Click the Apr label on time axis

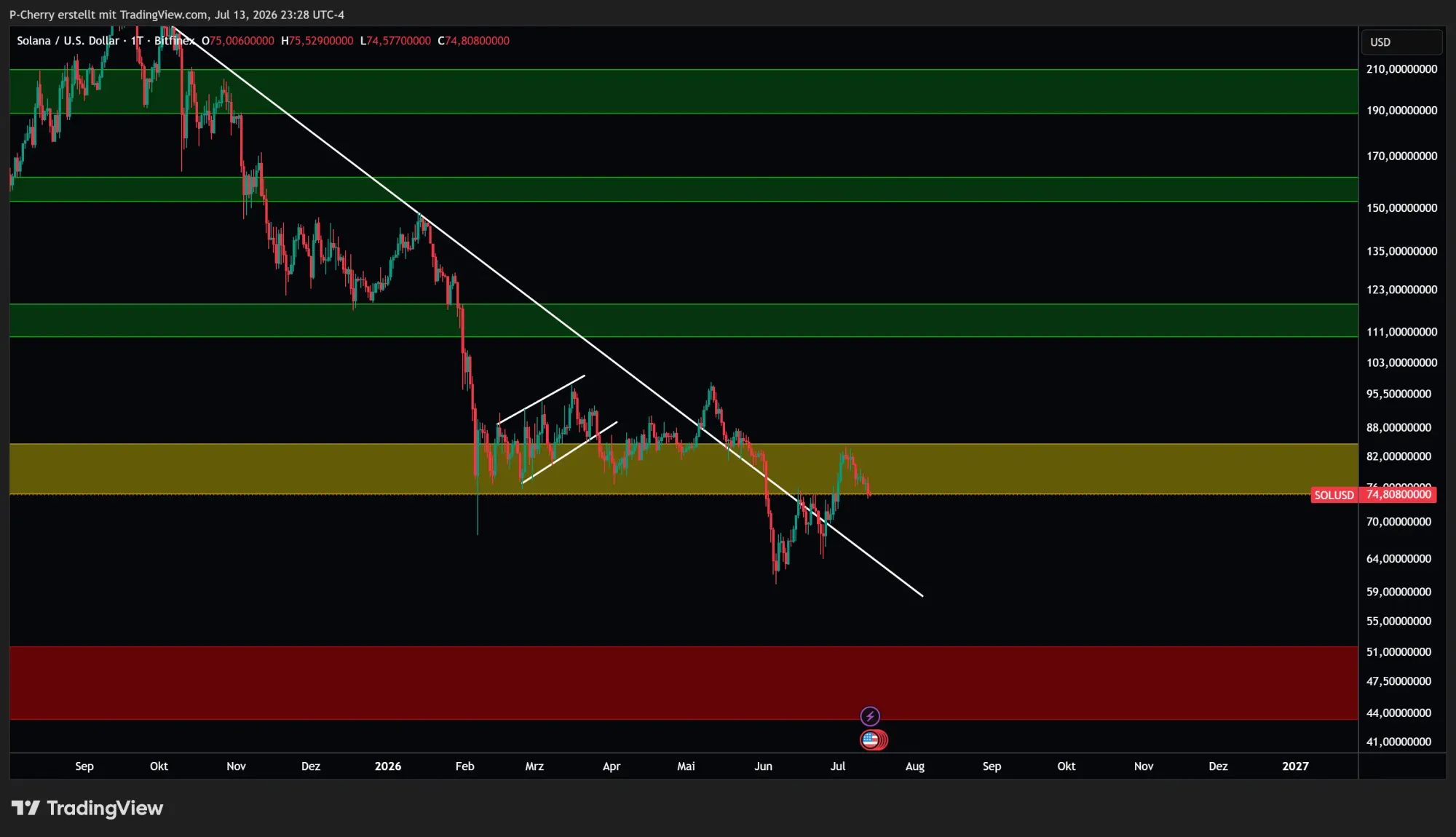click(x=612, y=766)
